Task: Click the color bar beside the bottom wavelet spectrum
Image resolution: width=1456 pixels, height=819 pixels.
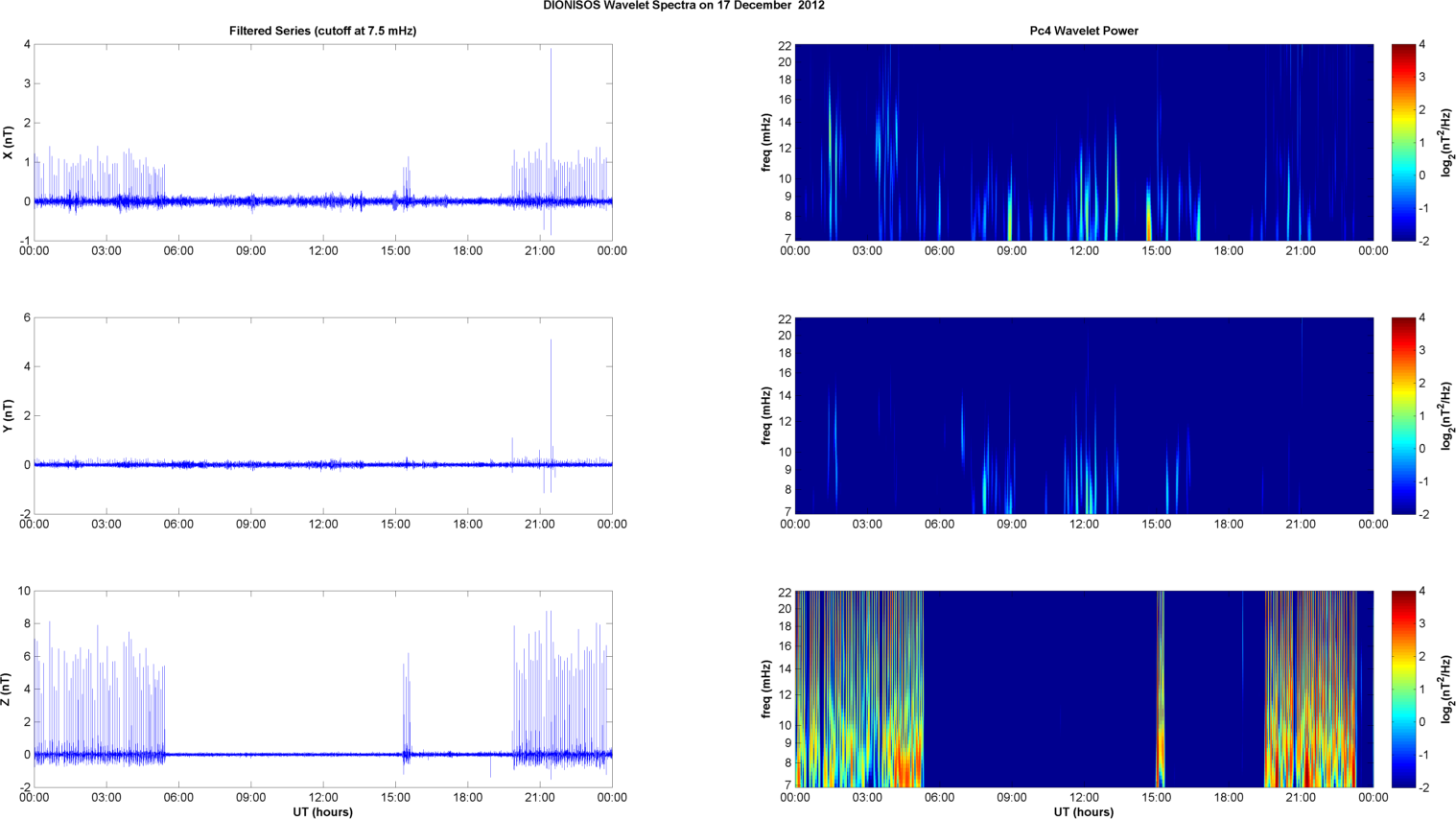Action: [x=1403, y=689]
